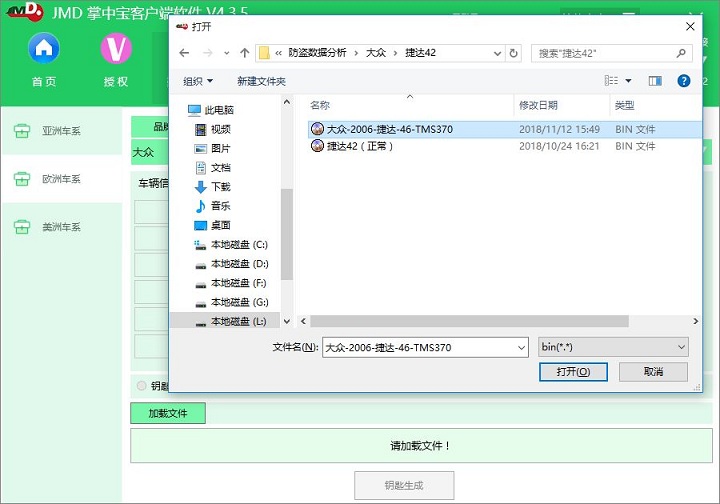Click the 取消 button

653,372
